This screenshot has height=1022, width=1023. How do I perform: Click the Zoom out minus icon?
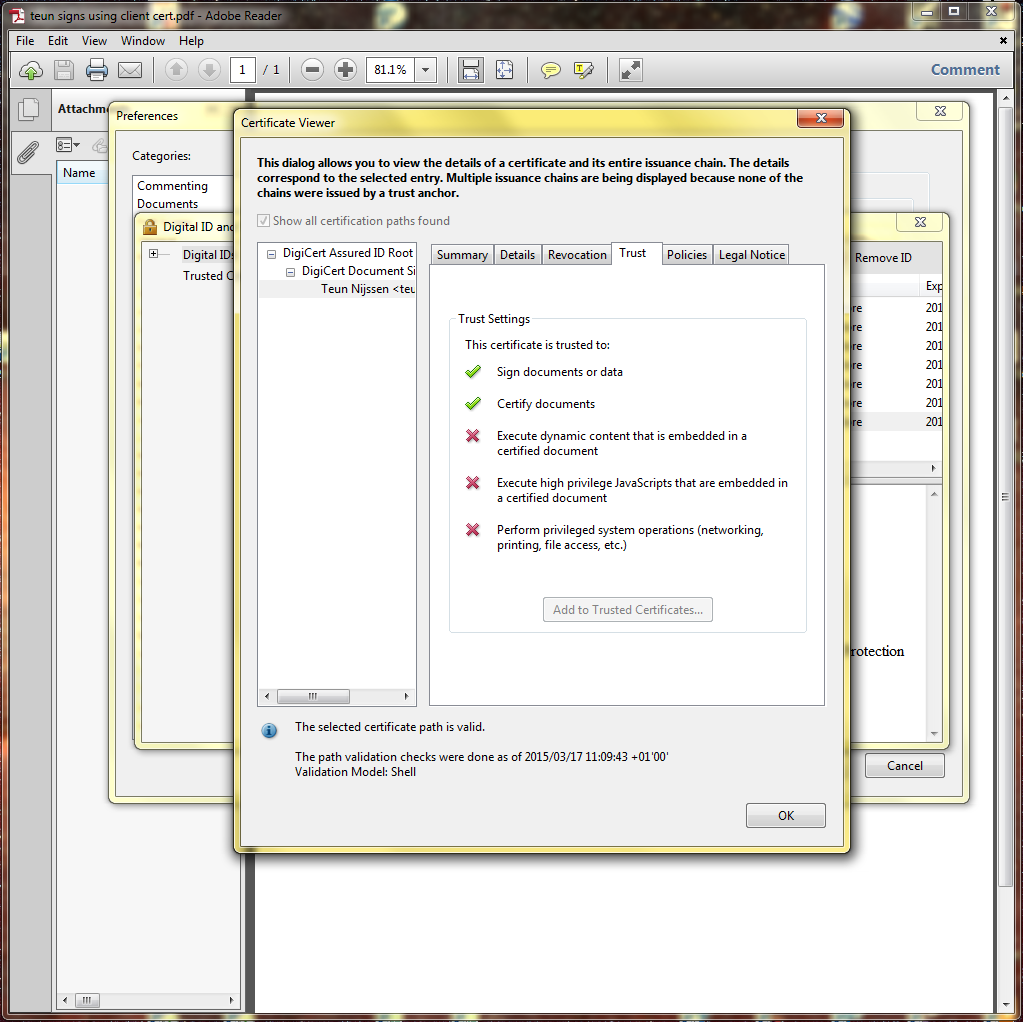point(312,70)
